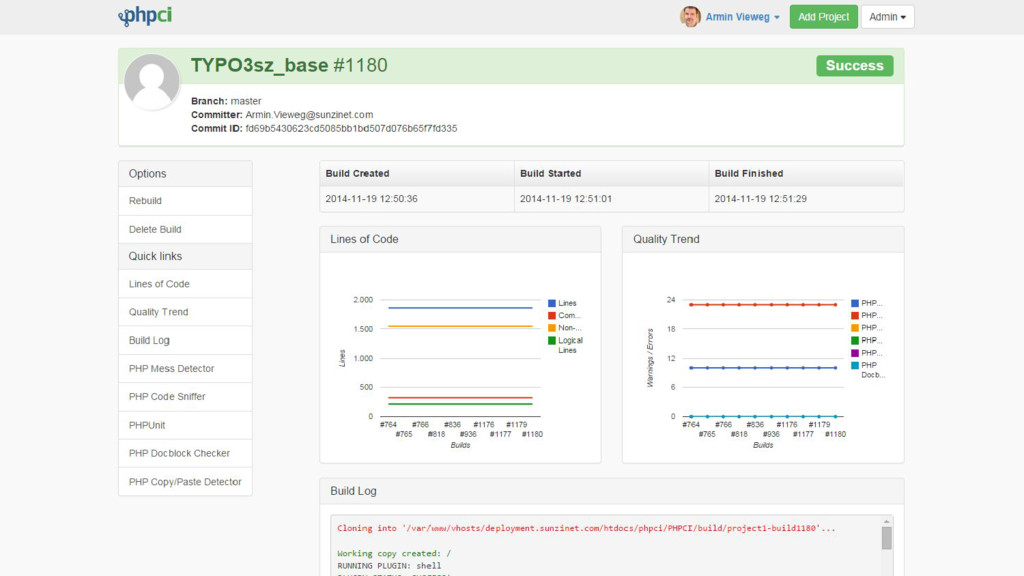Open PHP Mess Detector quick link
The width and height of the screenshot is (1024, 576).
185,368
